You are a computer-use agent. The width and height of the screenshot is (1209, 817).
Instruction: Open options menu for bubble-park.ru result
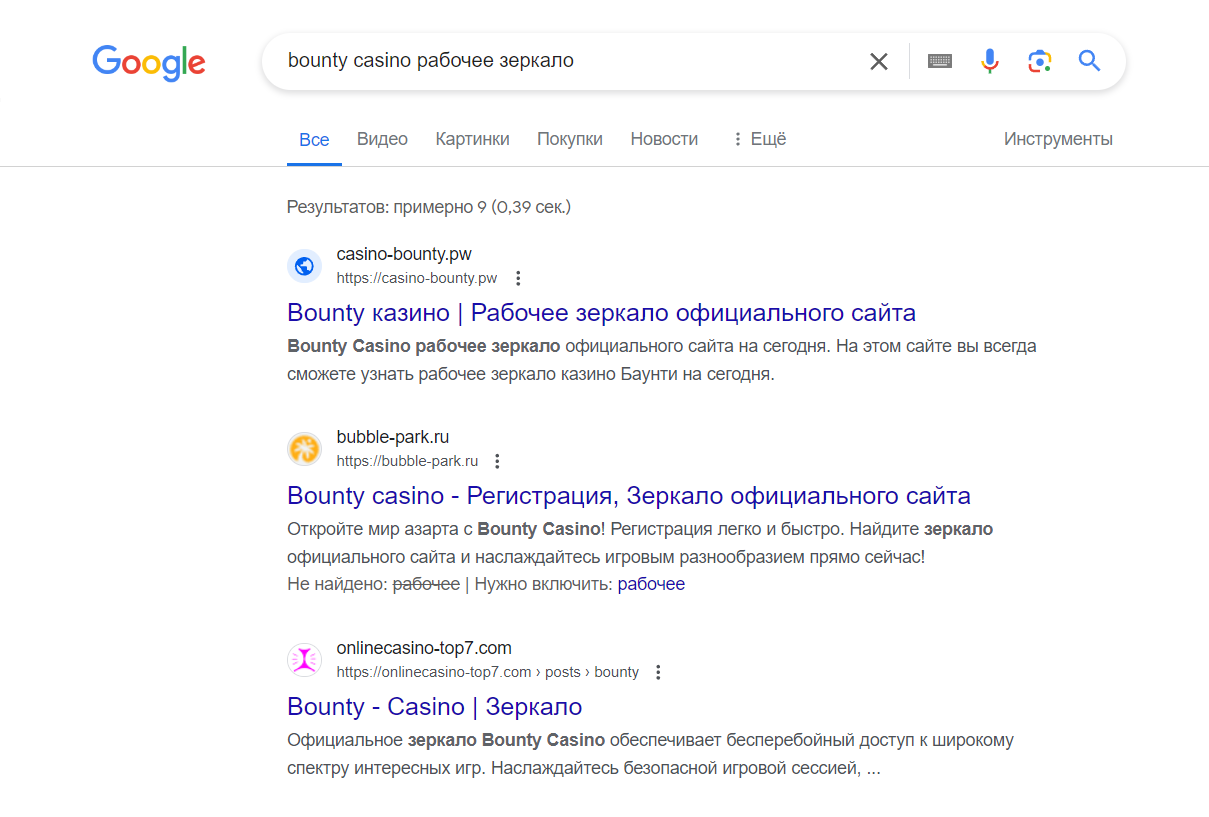[x=498, y=461]
